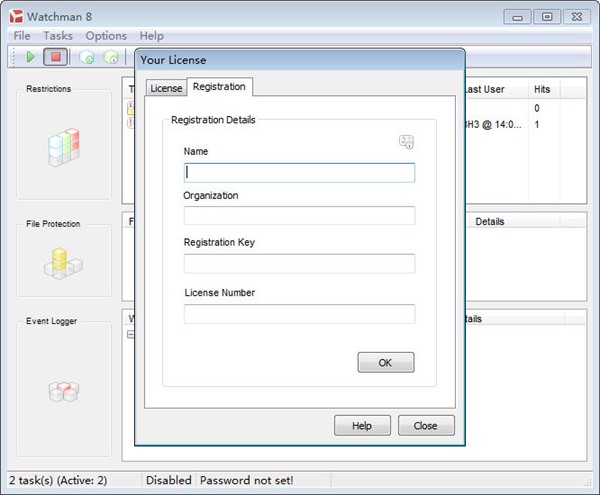Minimize the Watchman 8 window

click(517, 17)
